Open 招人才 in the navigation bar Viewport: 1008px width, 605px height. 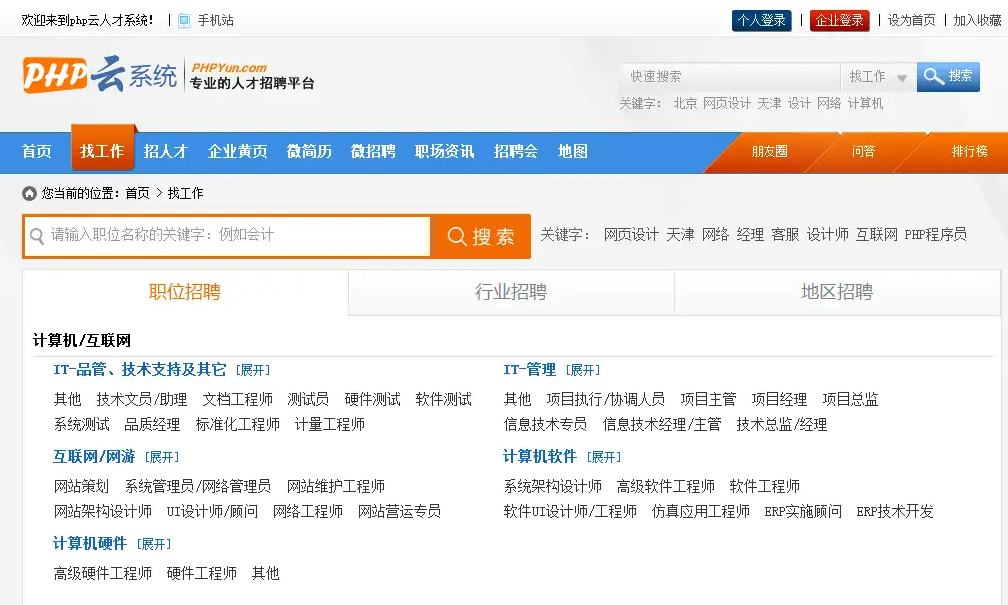pos(165,151)
